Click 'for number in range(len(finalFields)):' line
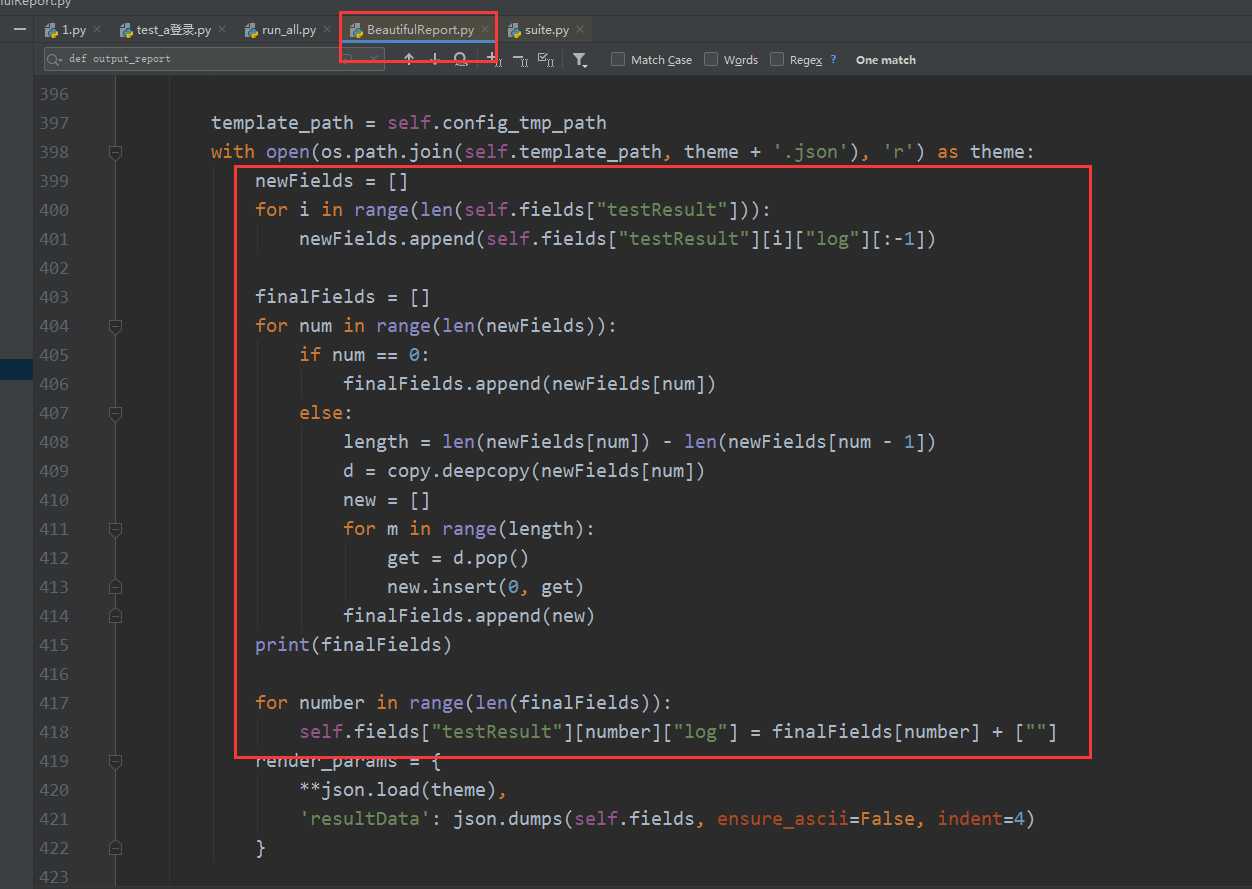Screen dimensions: 1252x889 click(464, 703)
